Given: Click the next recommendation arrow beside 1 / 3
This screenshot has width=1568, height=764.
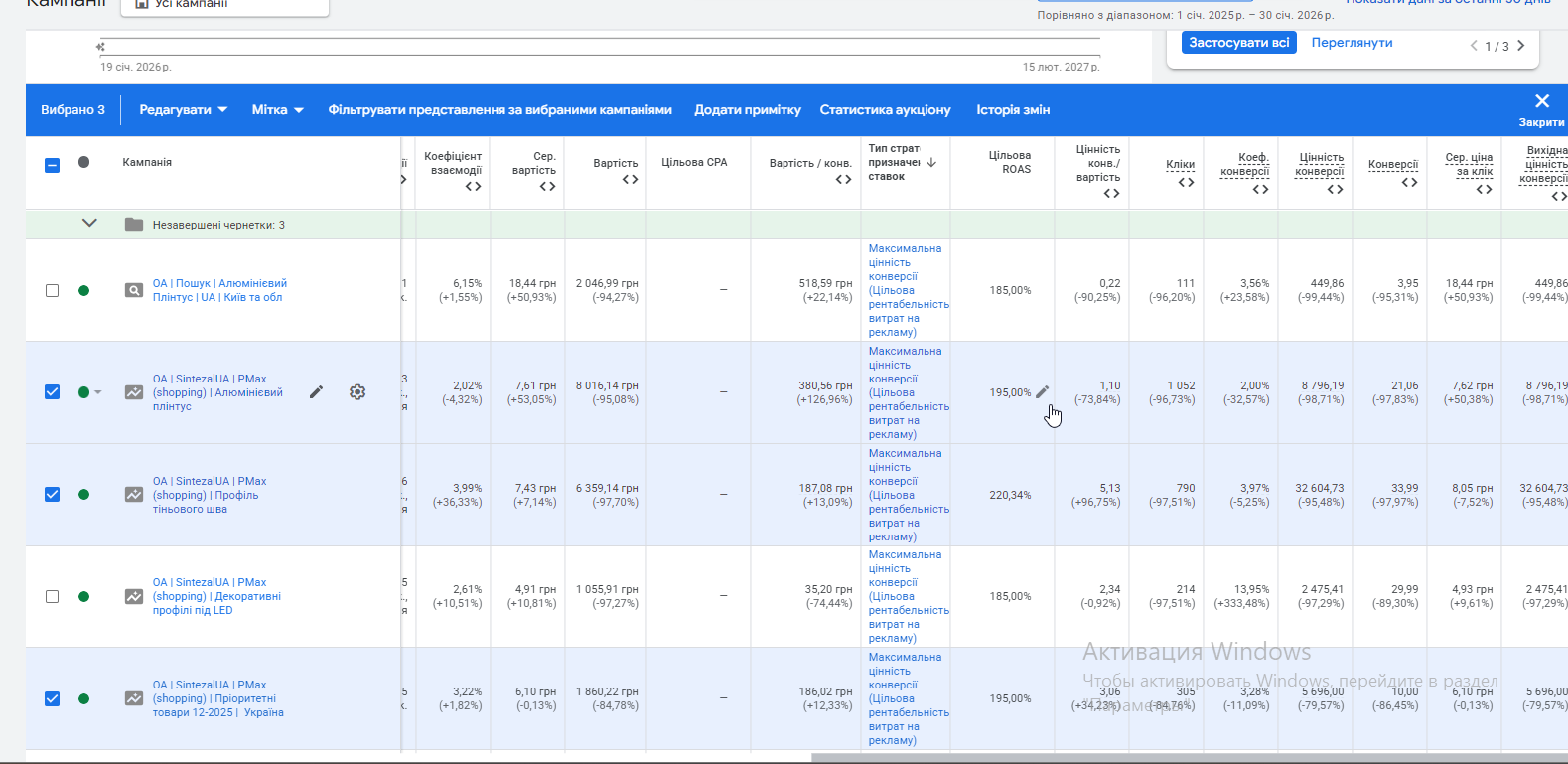Looking at the screenshot, I should (1520, 46).
